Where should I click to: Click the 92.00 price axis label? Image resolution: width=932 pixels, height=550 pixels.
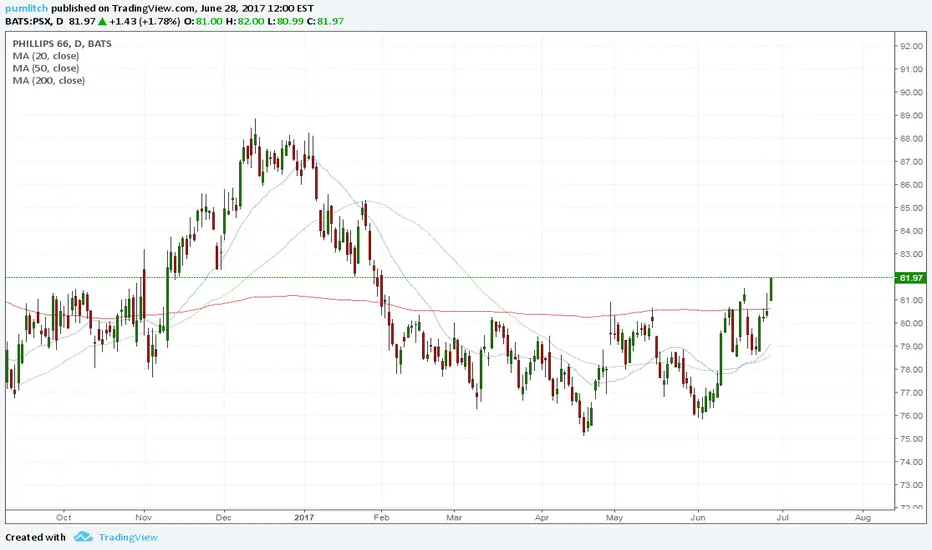pyautogui.click(x=911, y=46)
